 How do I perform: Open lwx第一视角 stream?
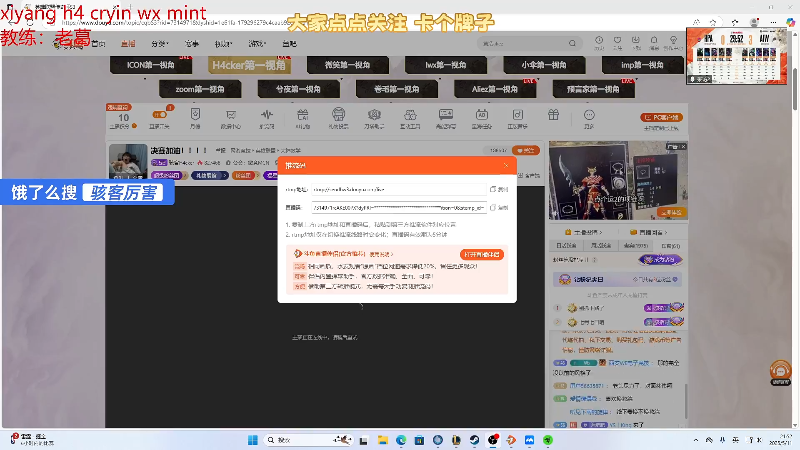click(446, 65)
